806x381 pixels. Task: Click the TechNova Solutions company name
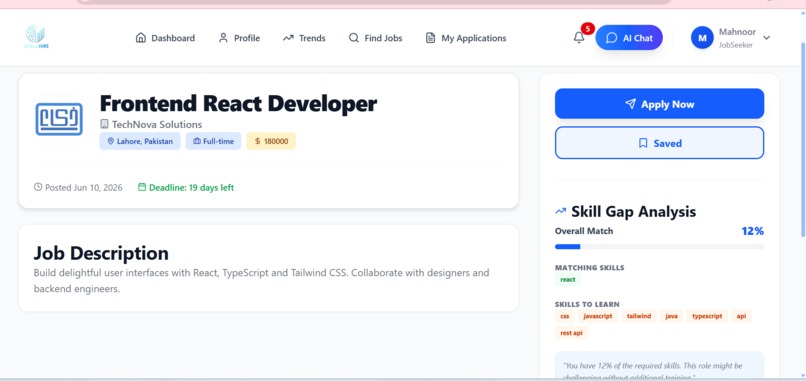tap(157, 124)
